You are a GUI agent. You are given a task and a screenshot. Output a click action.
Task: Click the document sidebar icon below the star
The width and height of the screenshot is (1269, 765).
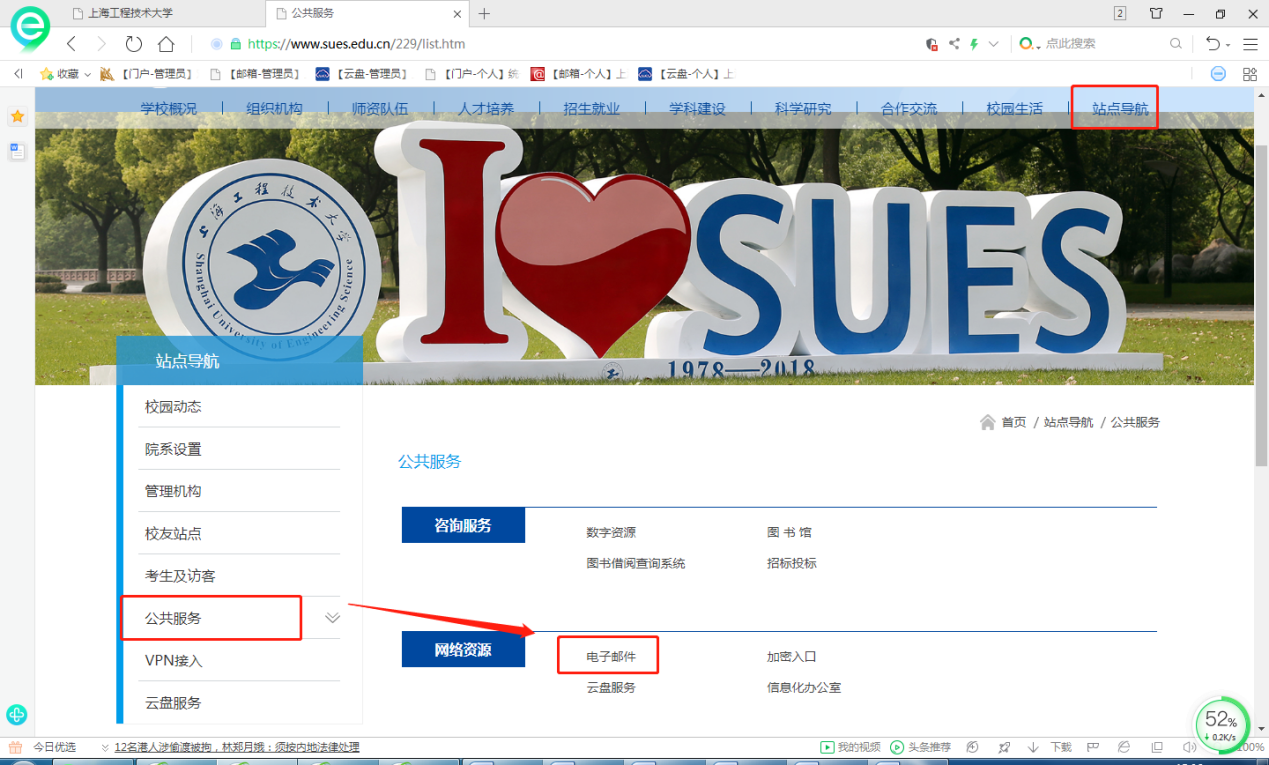click(17, 151)
